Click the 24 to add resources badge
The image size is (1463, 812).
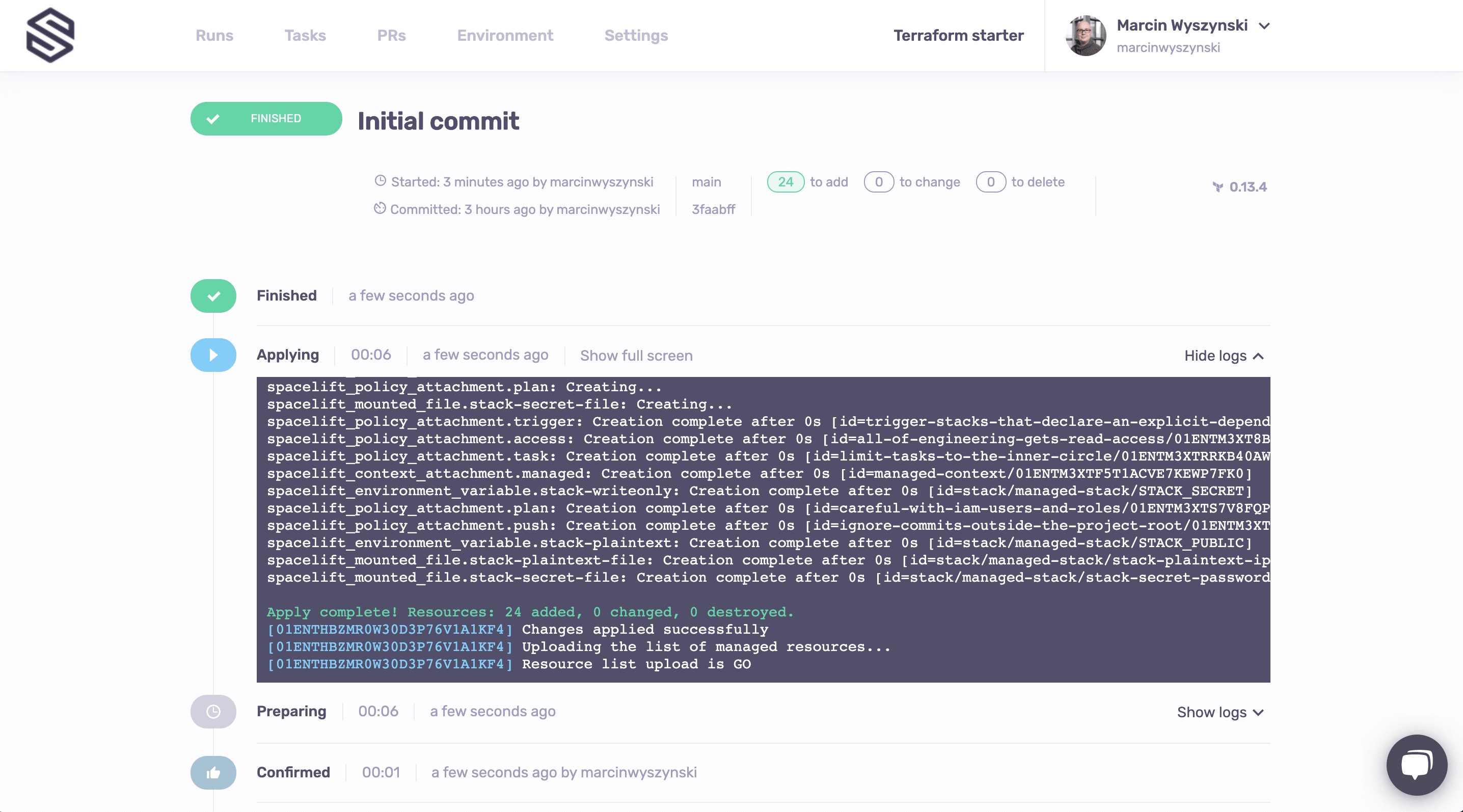click(x=785, y=182)
